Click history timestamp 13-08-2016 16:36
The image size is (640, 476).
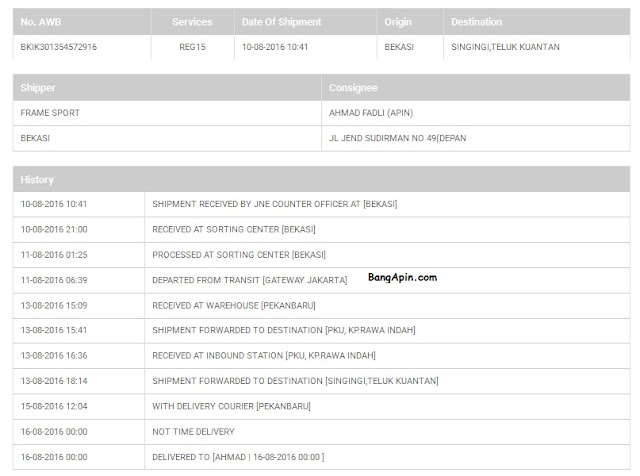(x=54, y=356)
